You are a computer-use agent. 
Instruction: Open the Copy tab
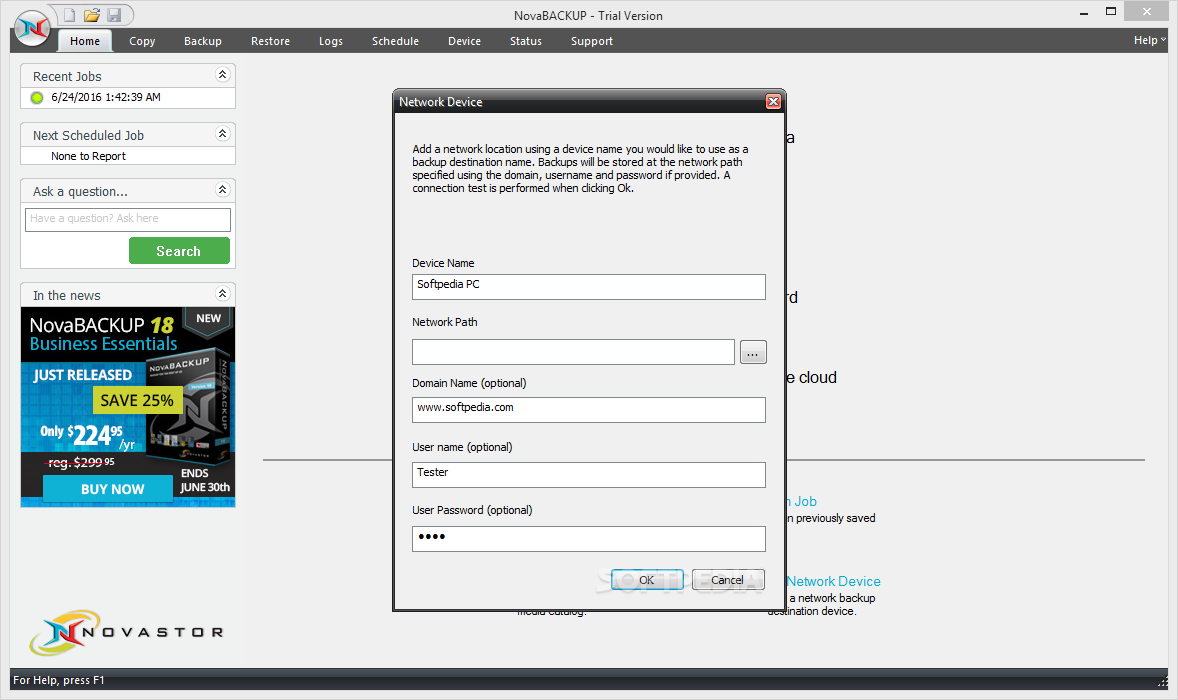[x=142, y=41]
